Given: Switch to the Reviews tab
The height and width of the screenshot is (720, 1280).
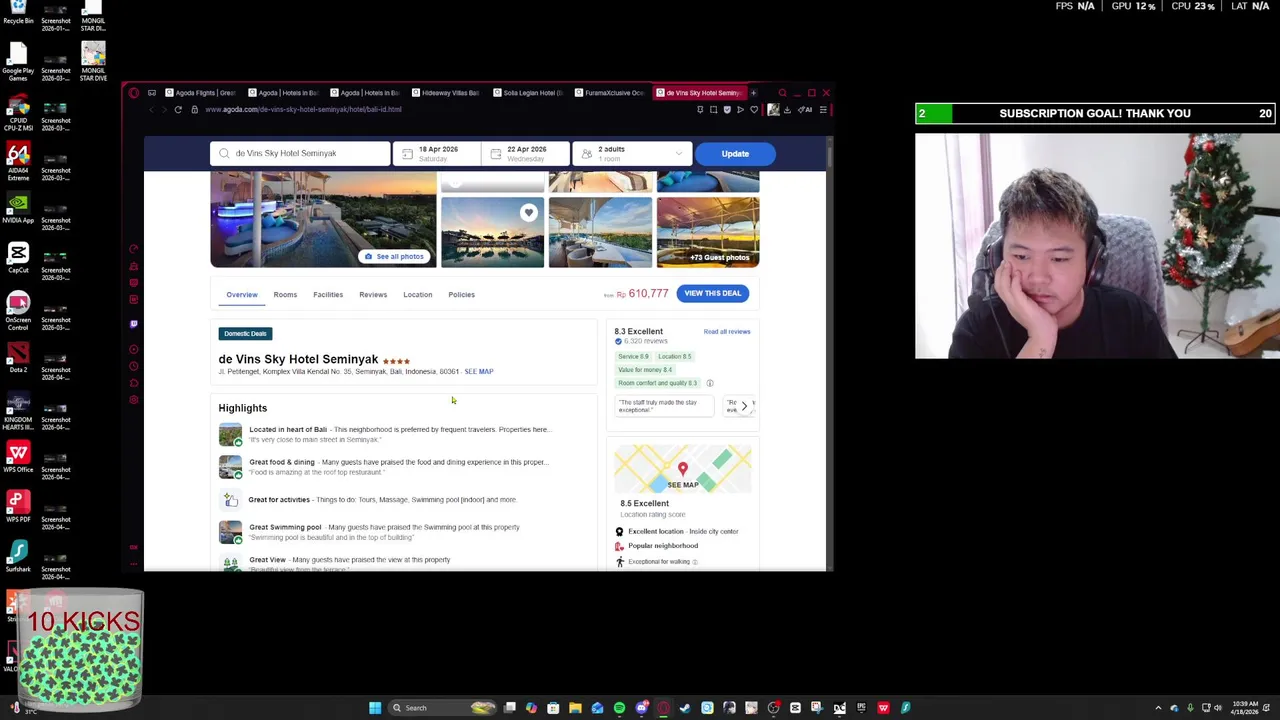Looking at the screenshot, I should coord(373,295).
